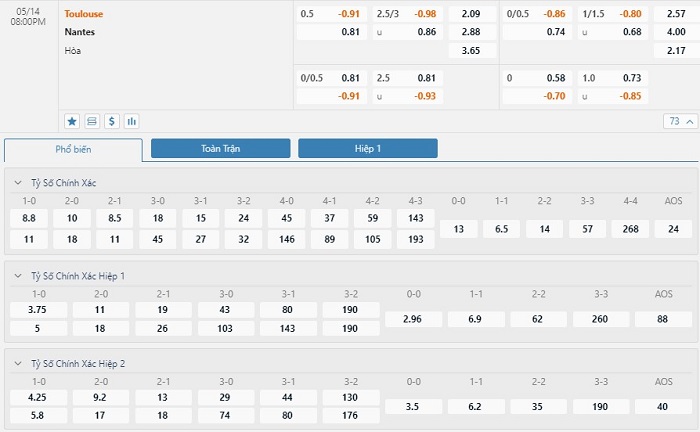Click the dollar sign icon
Image resolution: width=700 pixels, height=432 pixels.
tap(112, 121)
